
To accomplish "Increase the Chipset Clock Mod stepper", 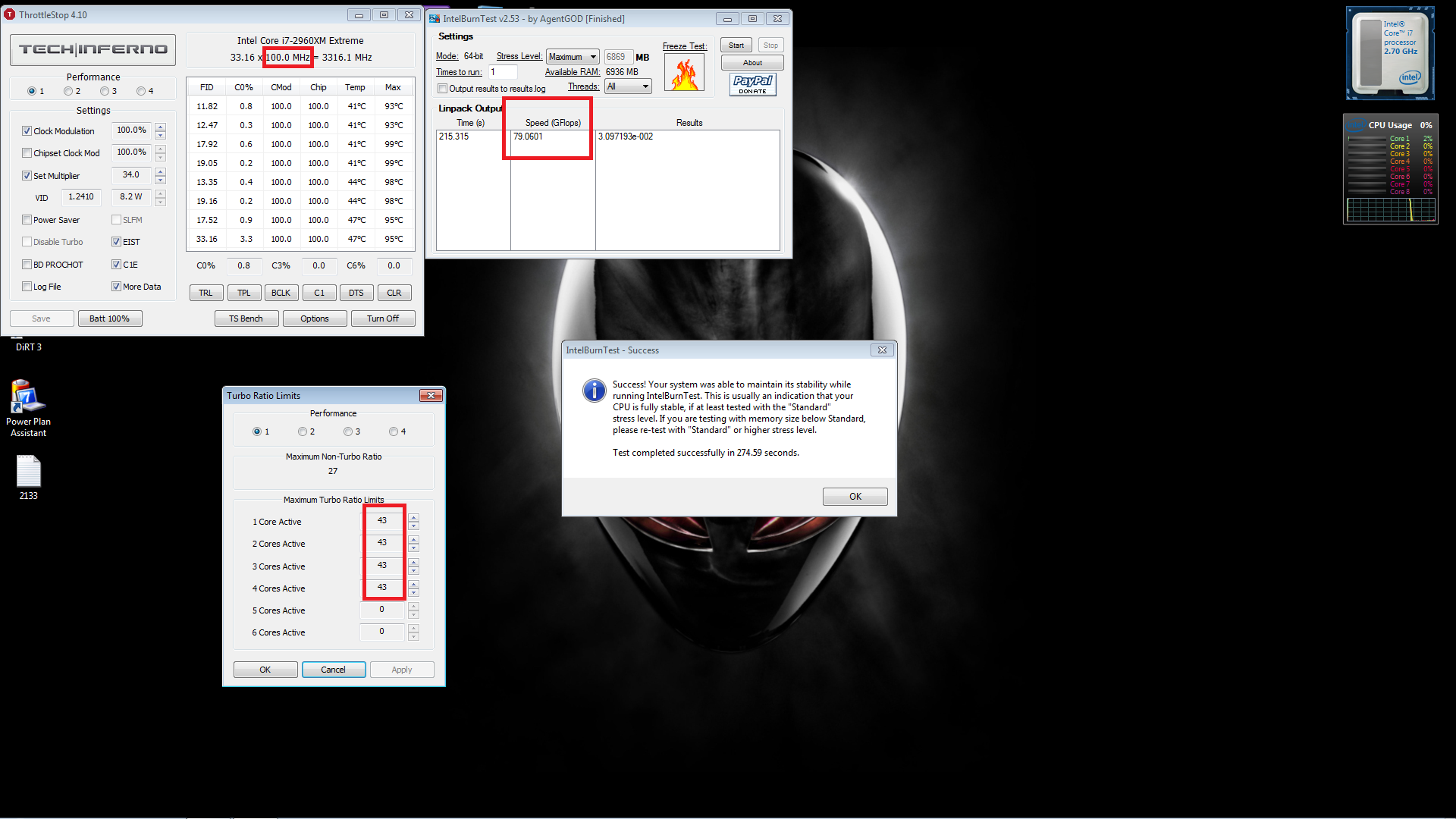I will [x=160, y=149].
